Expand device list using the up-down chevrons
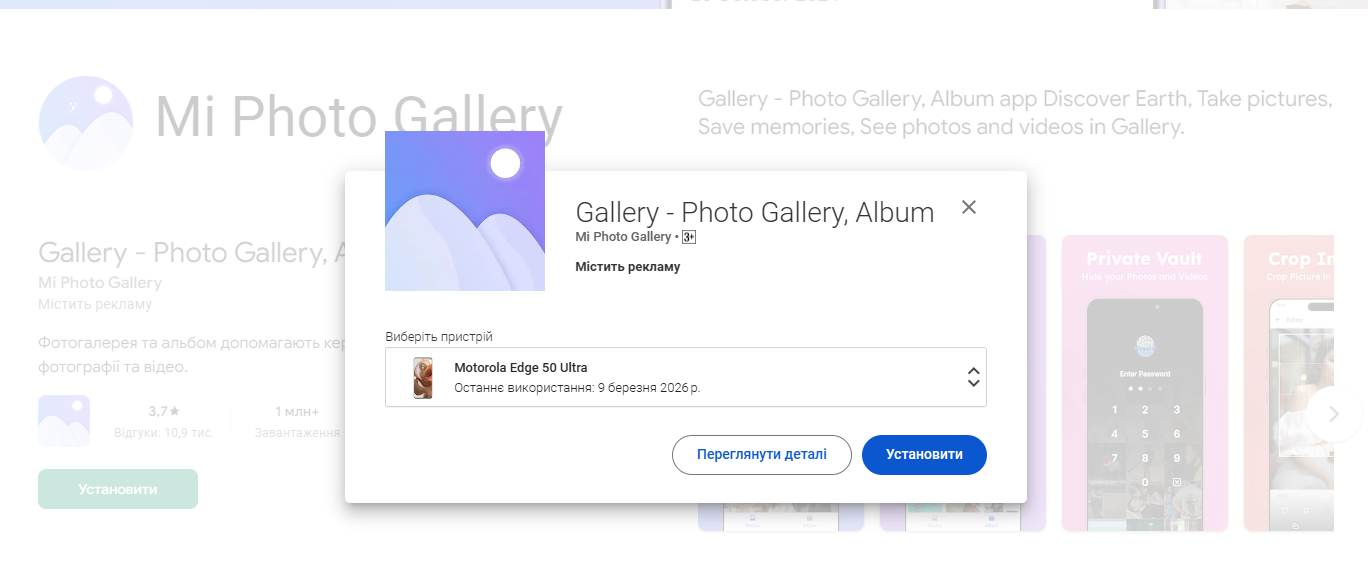Image resolution: width=1368 pixels, height=562 pixels. coord(973,377)
